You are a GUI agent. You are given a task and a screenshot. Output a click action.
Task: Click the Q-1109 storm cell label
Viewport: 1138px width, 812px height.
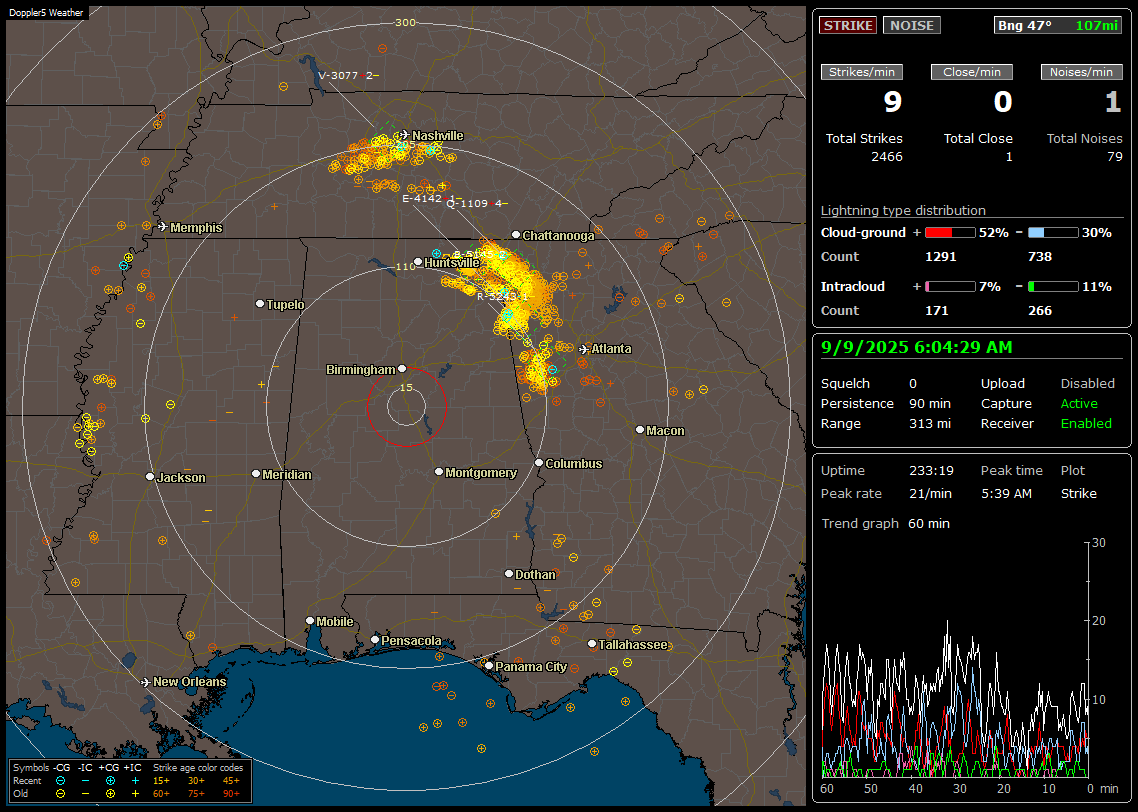coord(476,204)
